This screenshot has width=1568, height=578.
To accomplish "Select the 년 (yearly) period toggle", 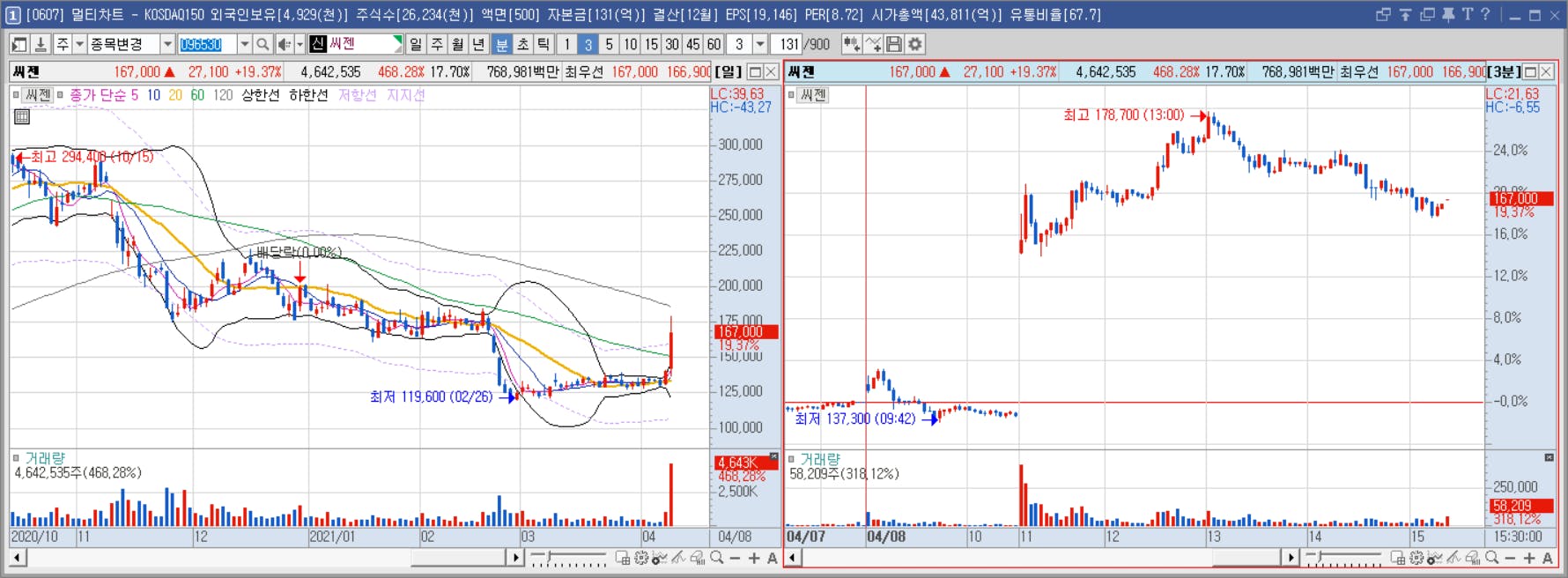I will pos(479,44).
